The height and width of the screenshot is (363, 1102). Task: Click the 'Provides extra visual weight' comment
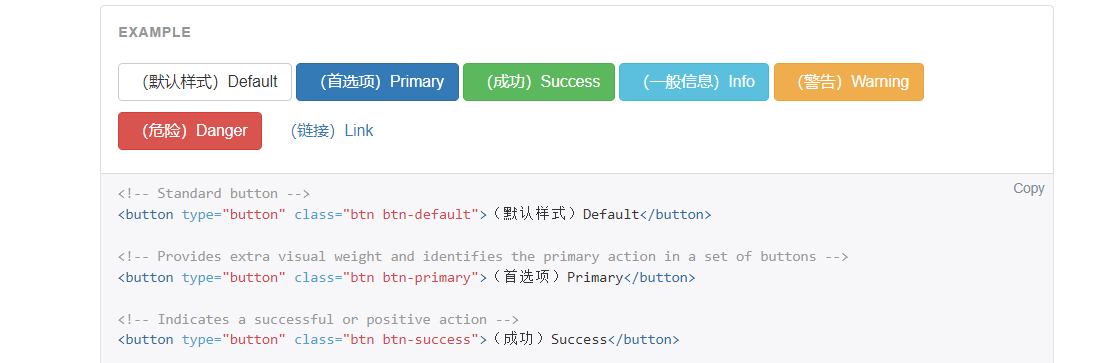tap(483, 257)
